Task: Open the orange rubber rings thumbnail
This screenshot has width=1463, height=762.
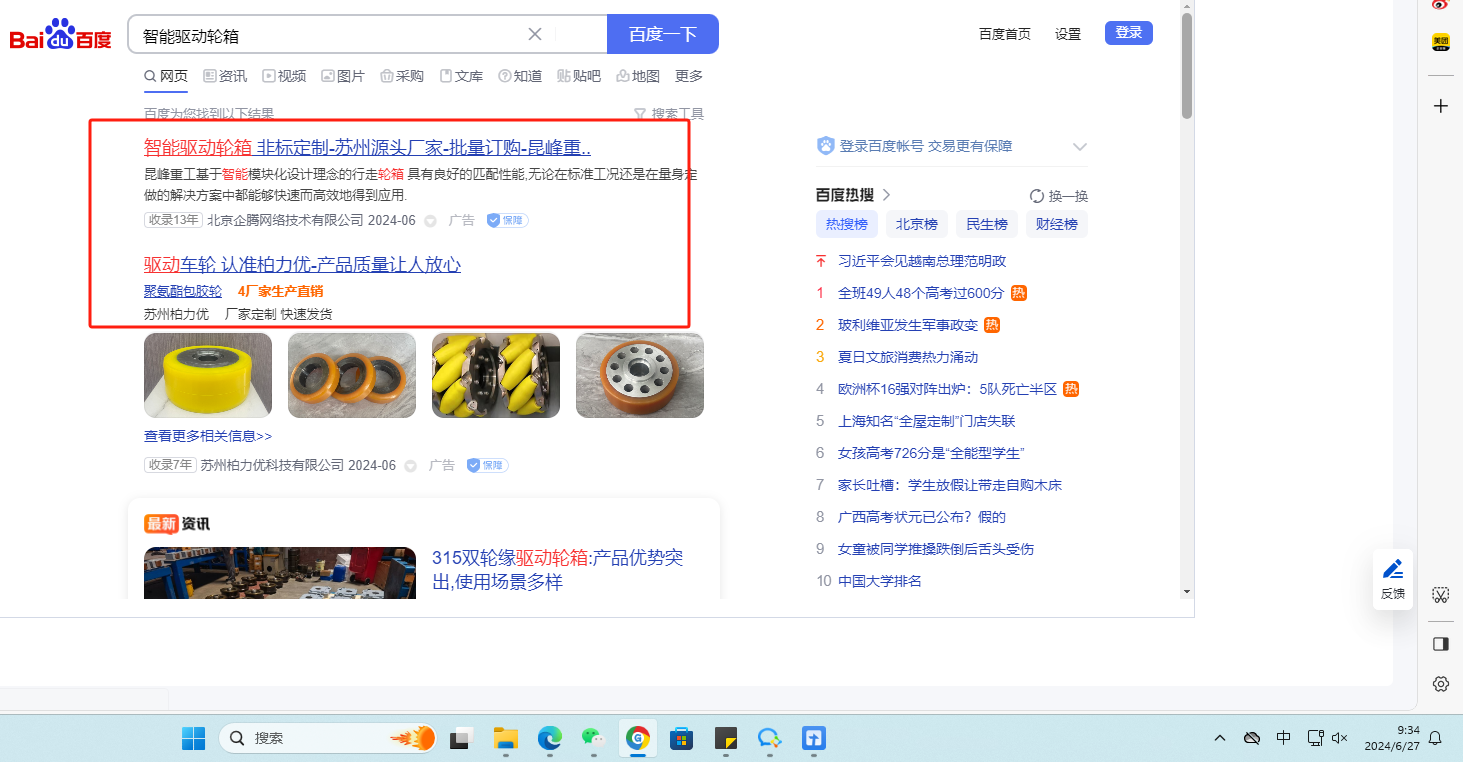Action: click(352, 375)
